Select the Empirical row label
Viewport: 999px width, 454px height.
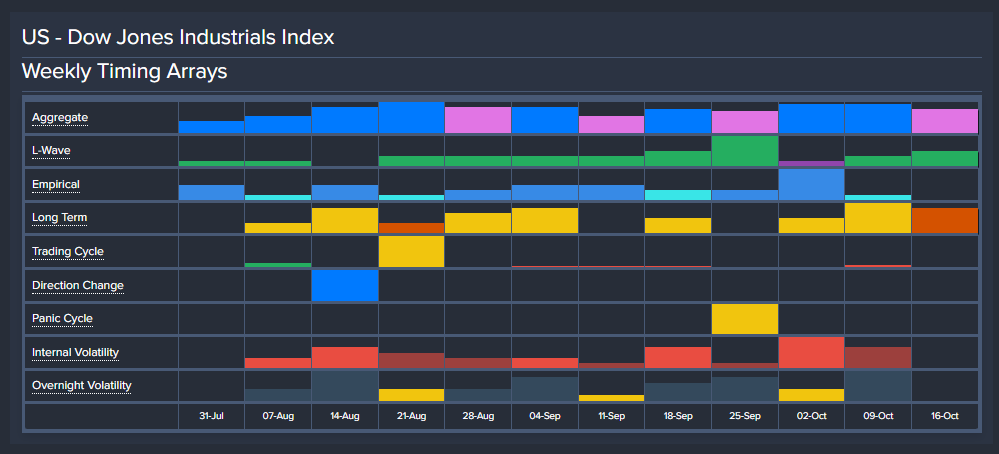[x=56, y=185]
